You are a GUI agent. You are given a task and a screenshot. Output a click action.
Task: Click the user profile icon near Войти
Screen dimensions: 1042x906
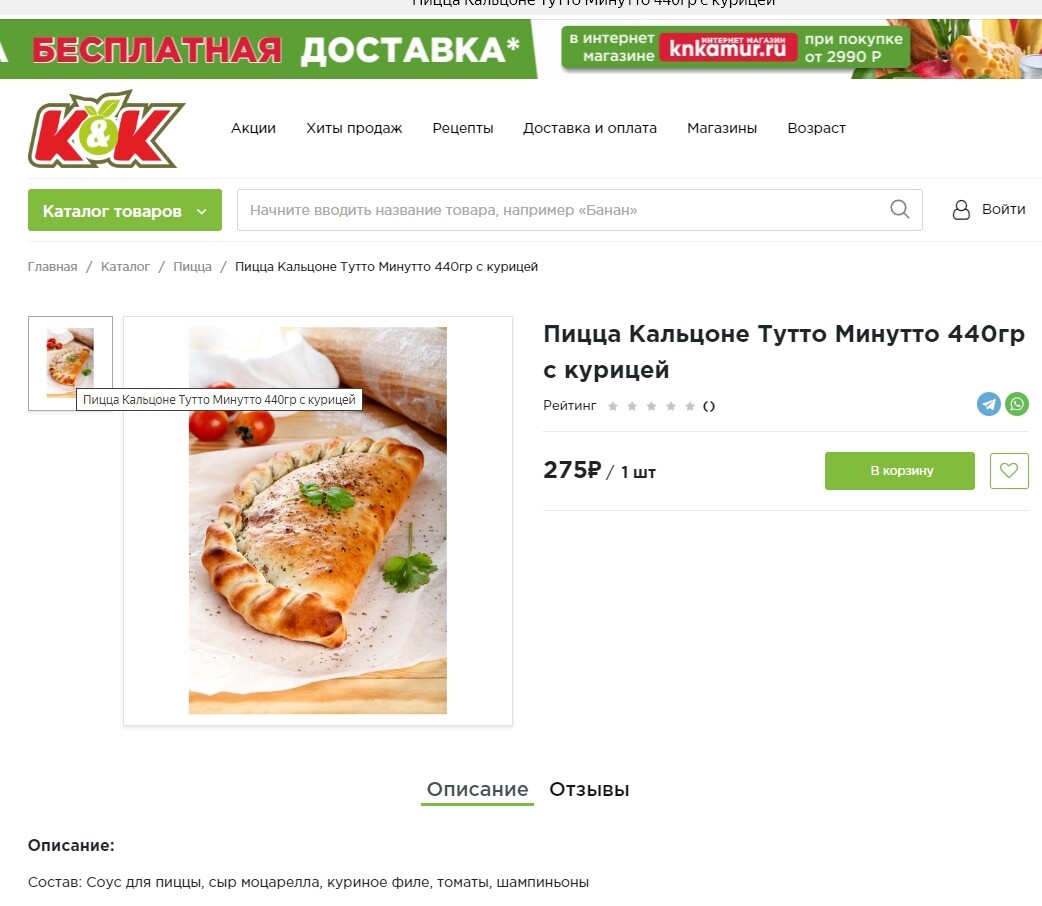coord(961,210)
